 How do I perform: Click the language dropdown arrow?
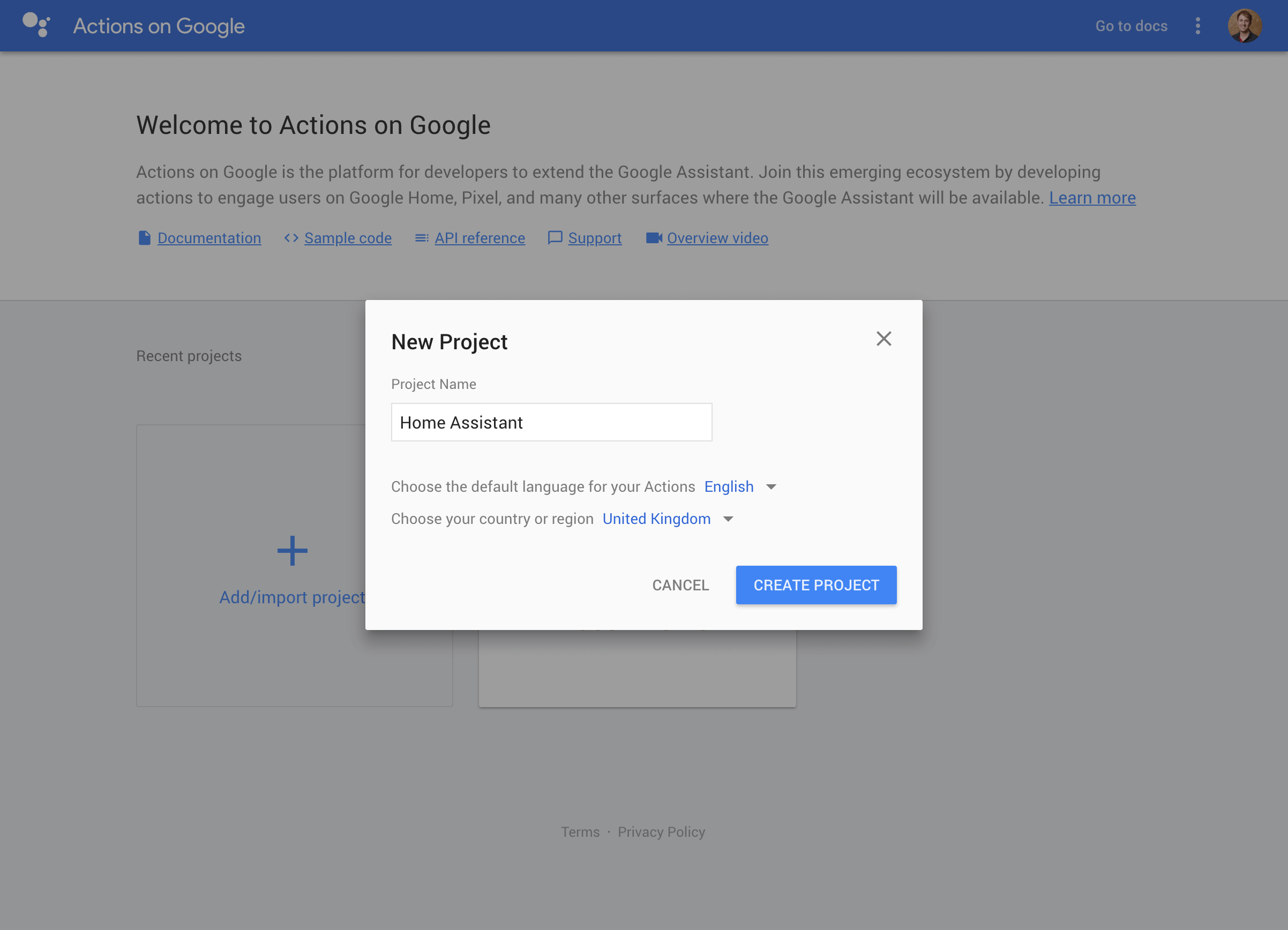(770, 487)
